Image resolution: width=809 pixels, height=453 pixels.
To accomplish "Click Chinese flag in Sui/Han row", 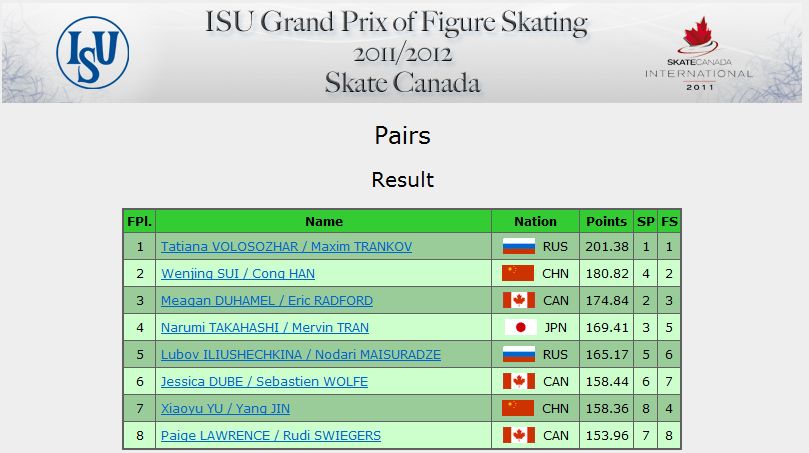I will [518, 273].
